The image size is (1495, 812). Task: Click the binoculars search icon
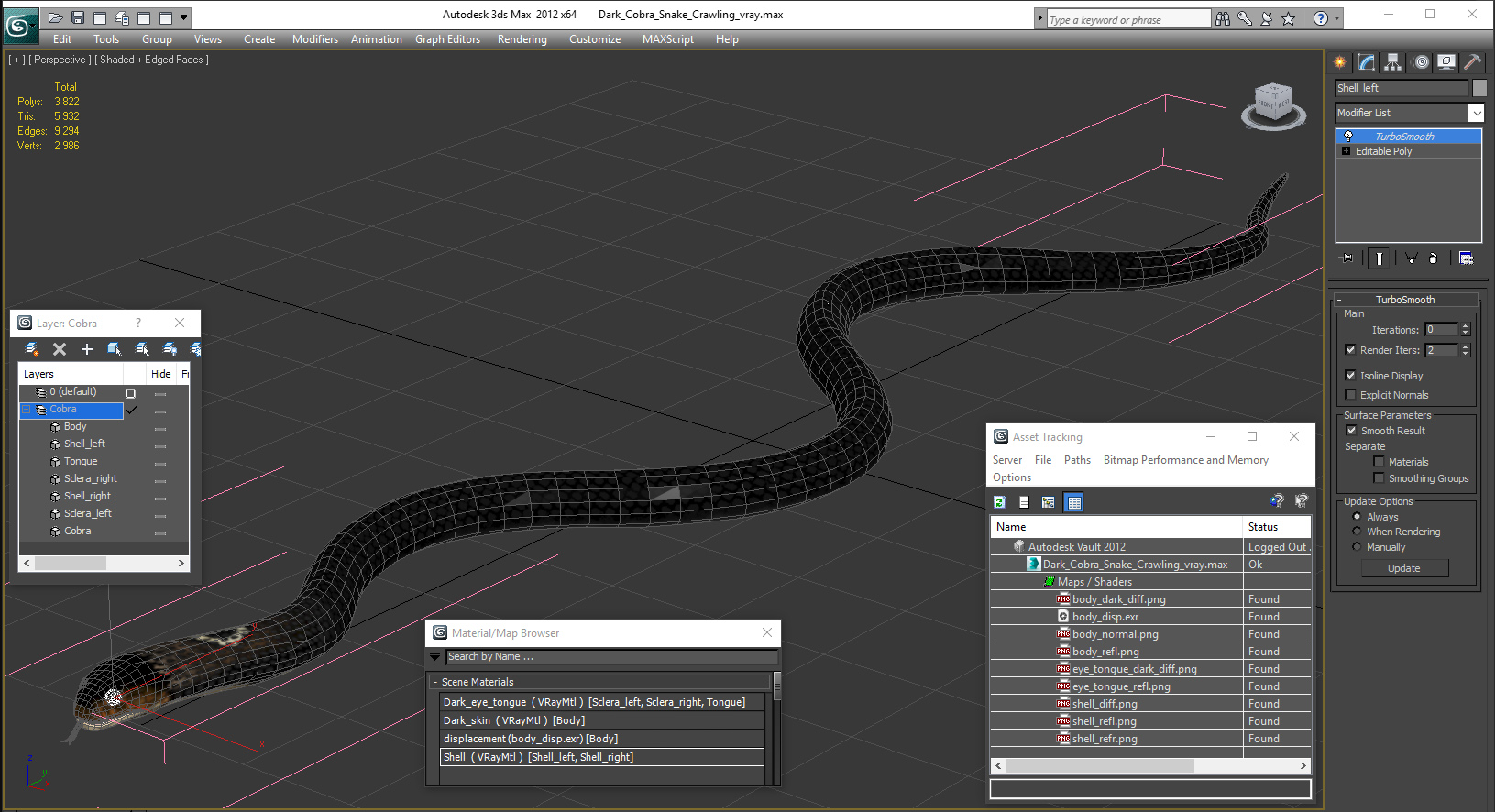(1223, 18)
